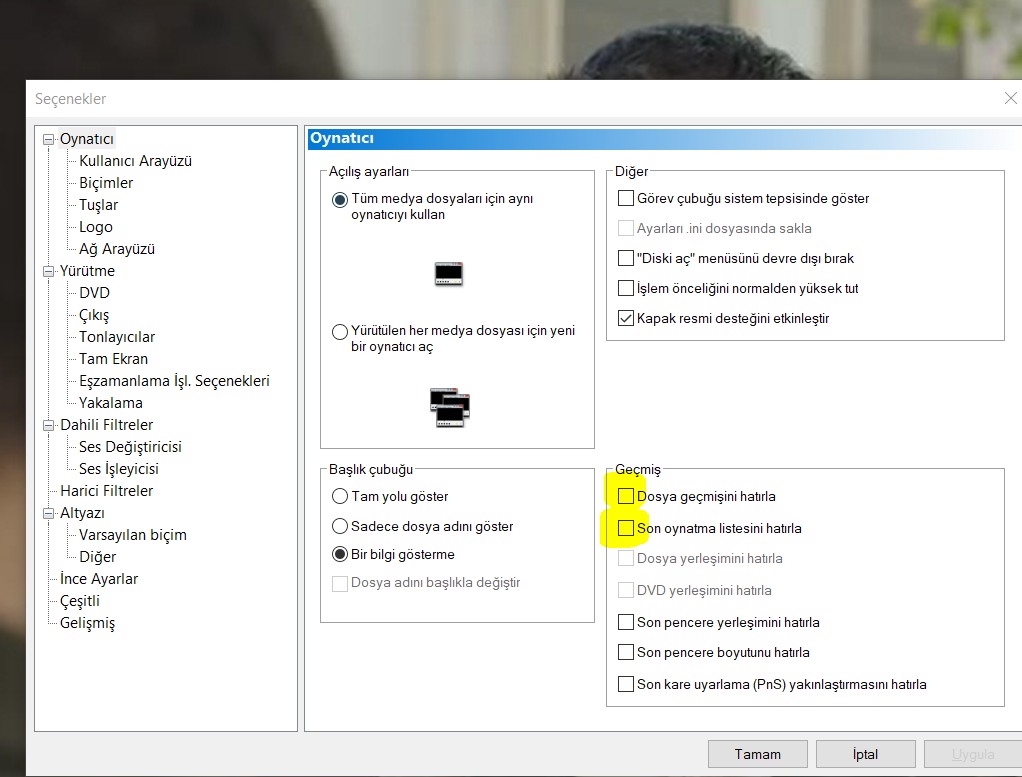
Task: Open the Tonlayıcılar settings page
Action: tap(117, 337)
